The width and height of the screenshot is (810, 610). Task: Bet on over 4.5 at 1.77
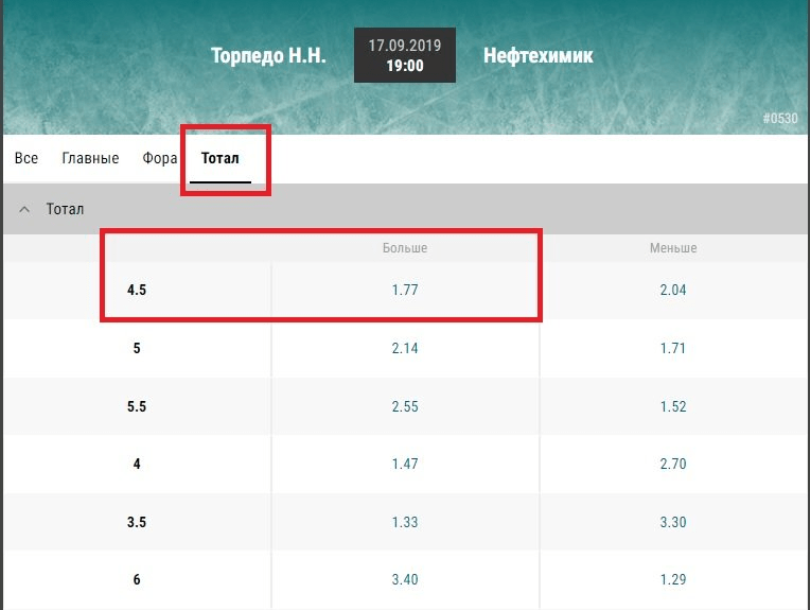coord(405,290)
